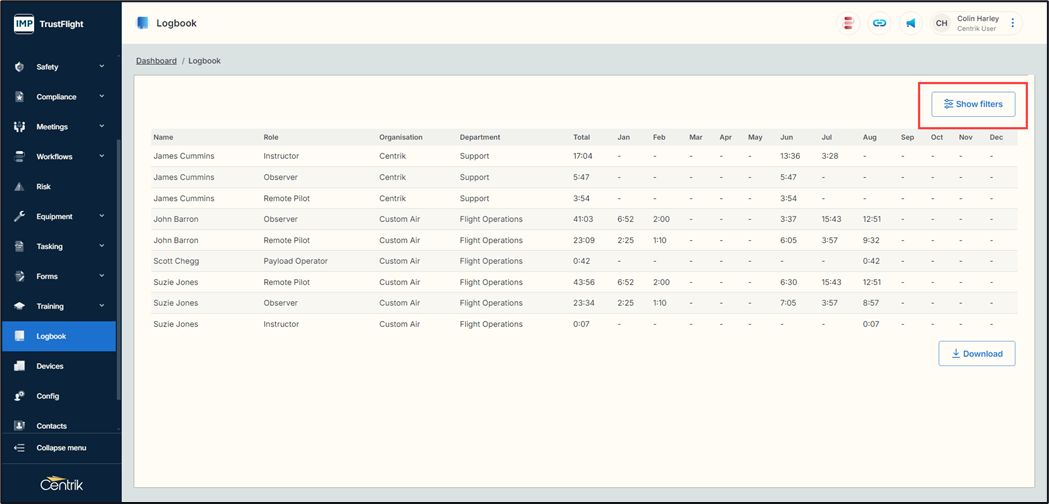Image resolution: width=1049 pixels, height=504 pixels.
Task: Click the Config icon in sidebar
Action: coord(19,396)
